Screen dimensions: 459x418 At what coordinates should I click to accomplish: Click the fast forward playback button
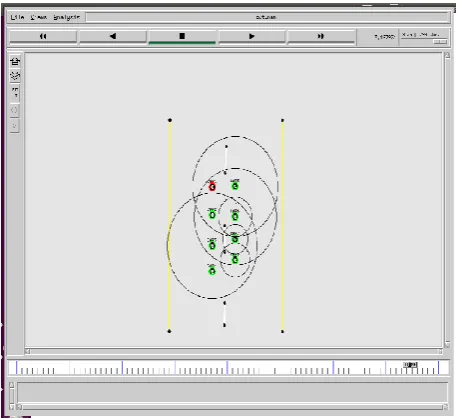point(321,36)
